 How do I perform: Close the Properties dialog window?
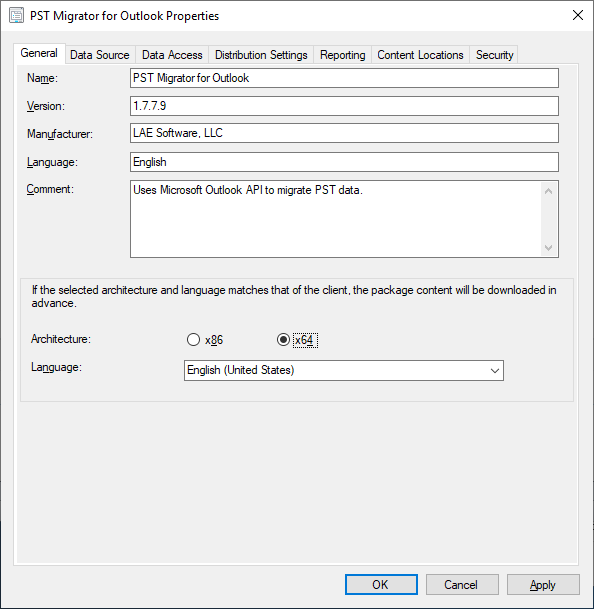tap(578, 15)
